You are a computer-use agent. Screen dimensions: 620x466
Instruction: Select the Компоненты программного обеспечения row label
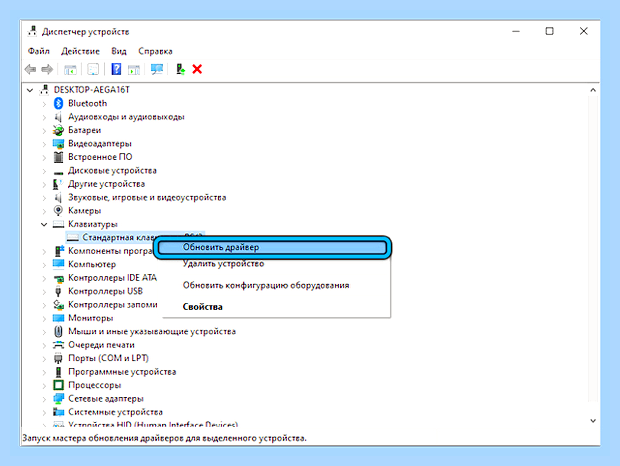click(x=110, y=251)
